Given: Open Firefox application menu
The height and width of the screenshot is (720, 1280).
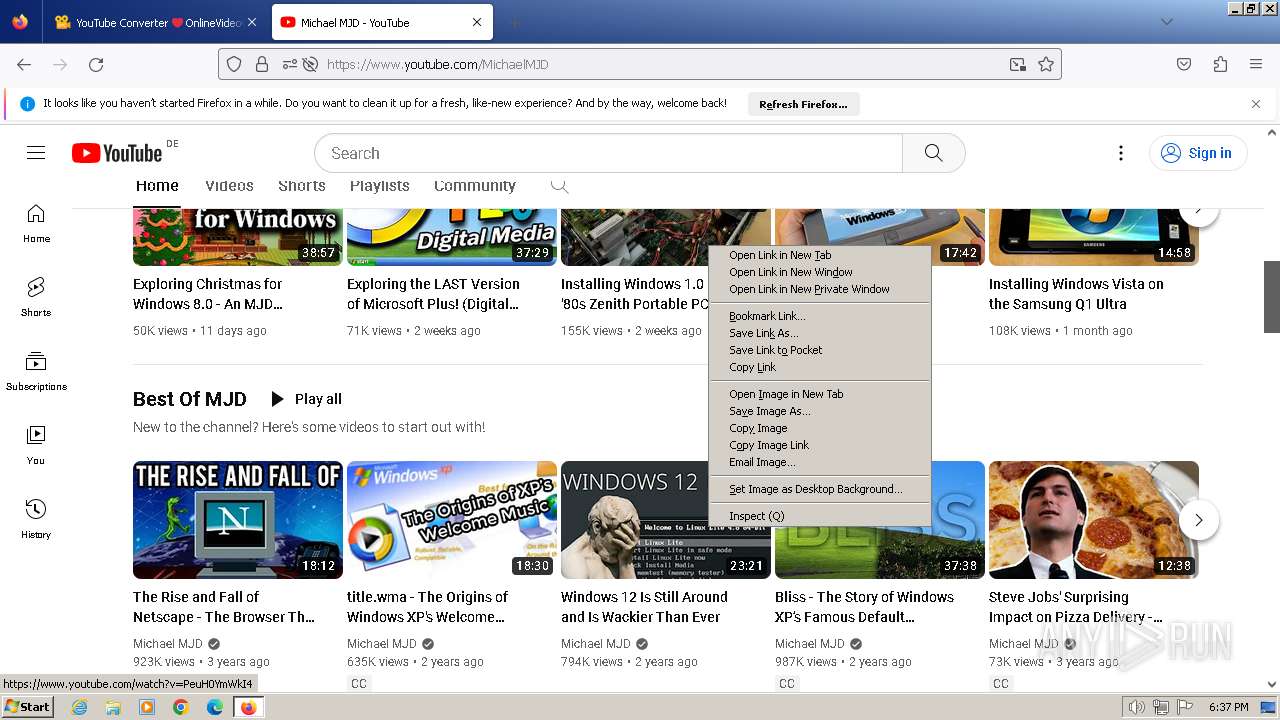Looking at the screenshot, I should (1256, 64).
